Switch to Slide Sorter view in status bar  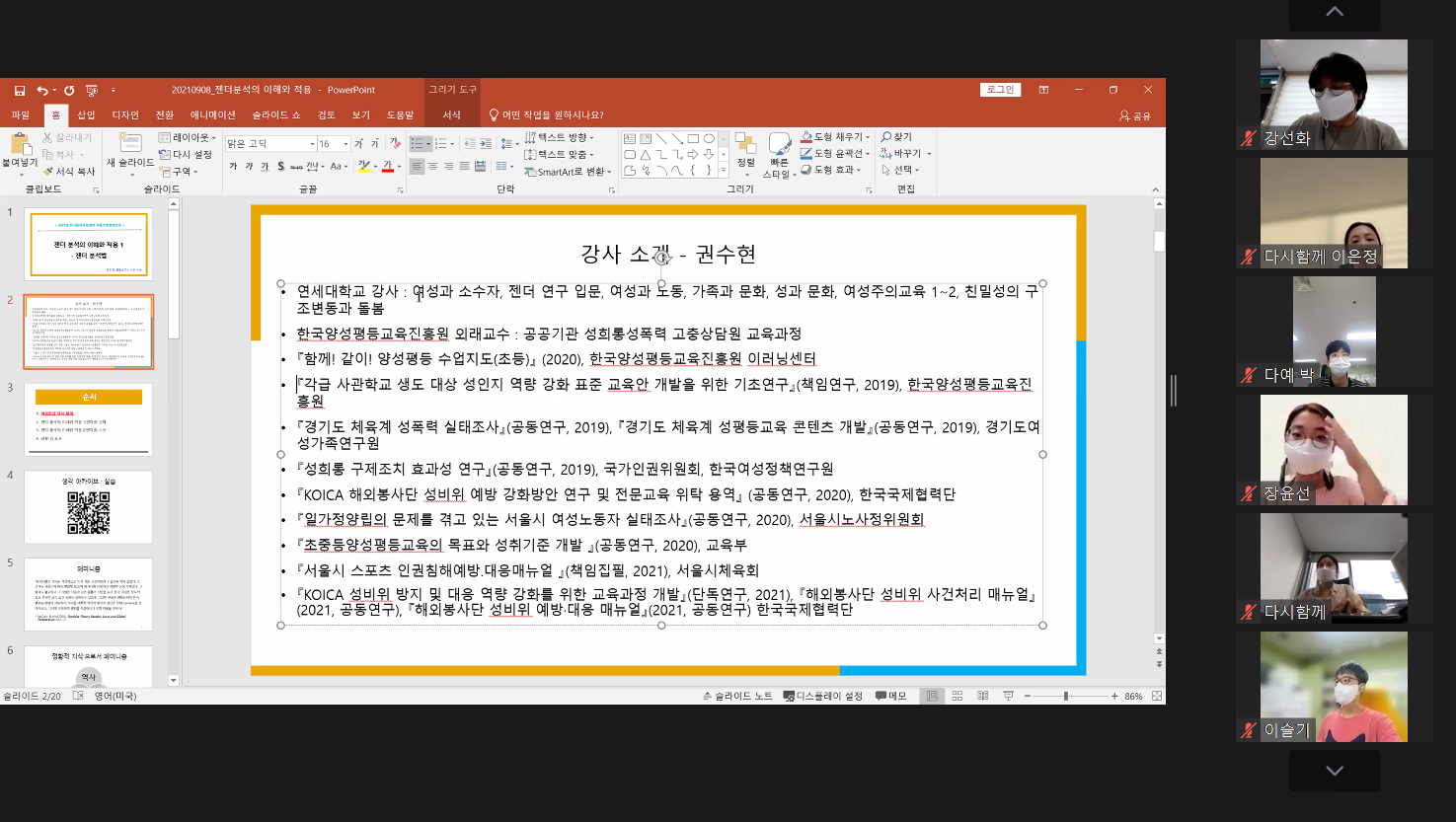[x=958, y=696]
